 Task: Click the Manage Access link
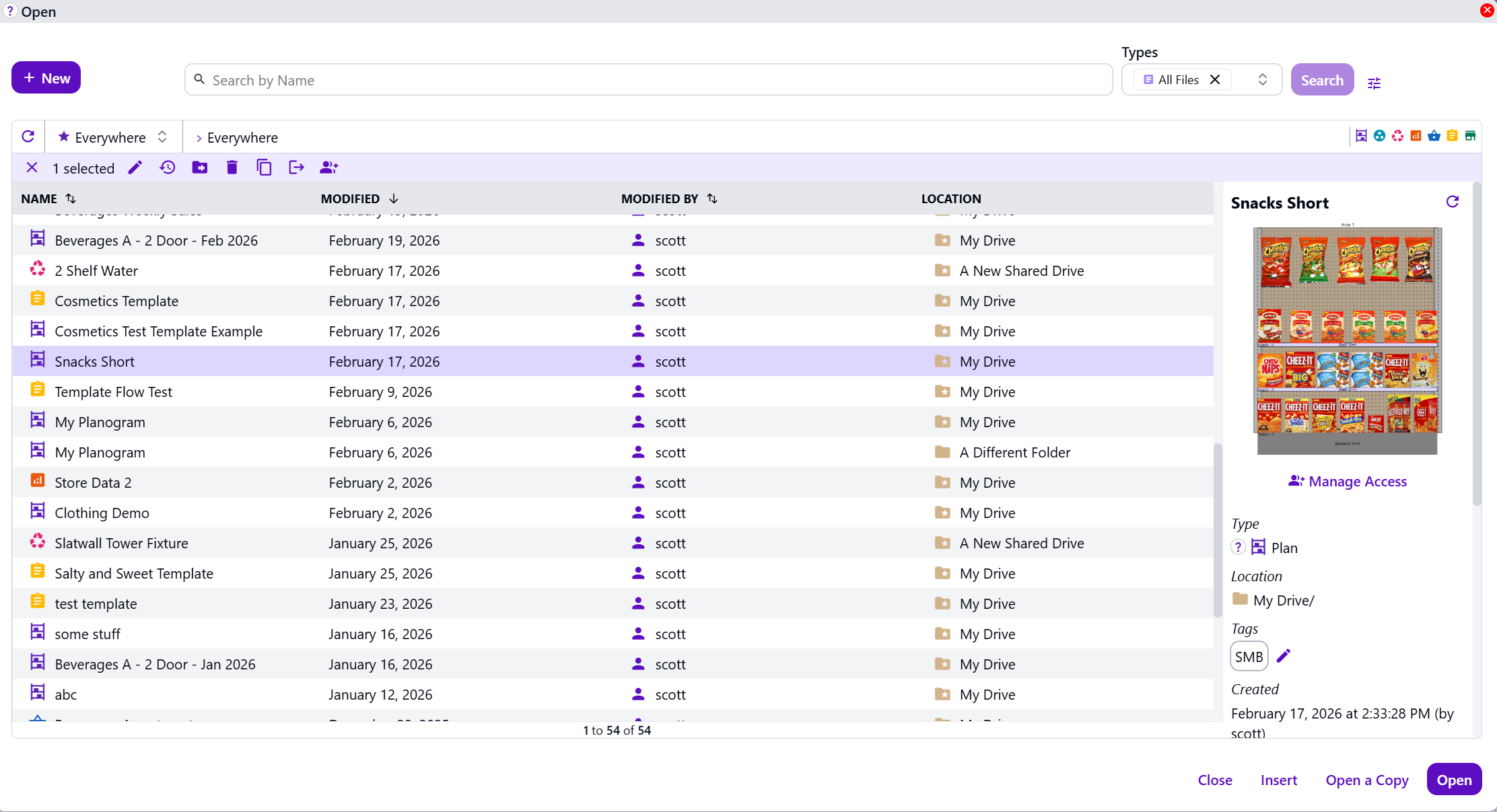tap(1348, 481)
